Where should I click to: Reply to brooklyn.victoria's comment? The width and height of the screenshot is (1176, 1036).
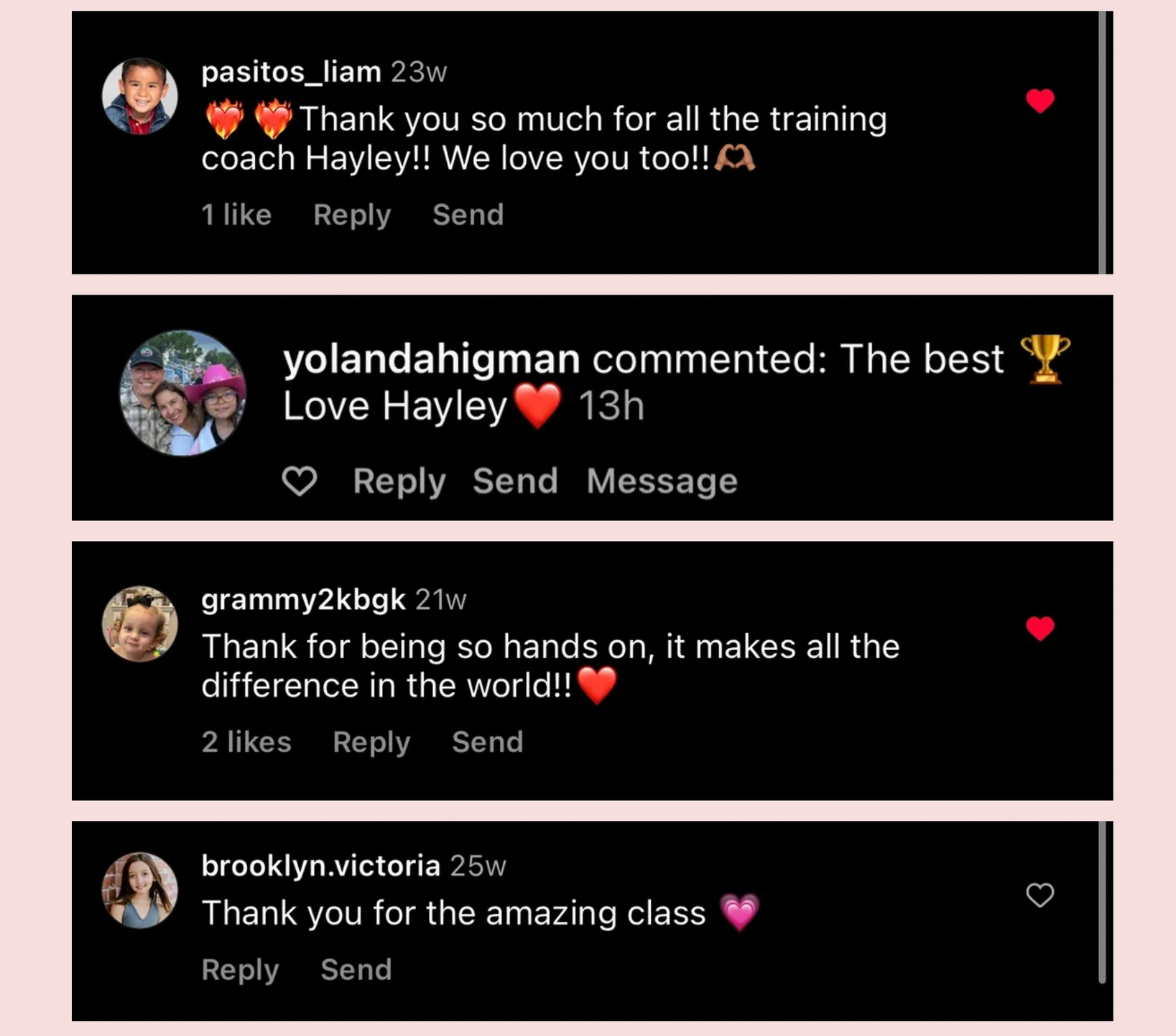pos(240,970)
